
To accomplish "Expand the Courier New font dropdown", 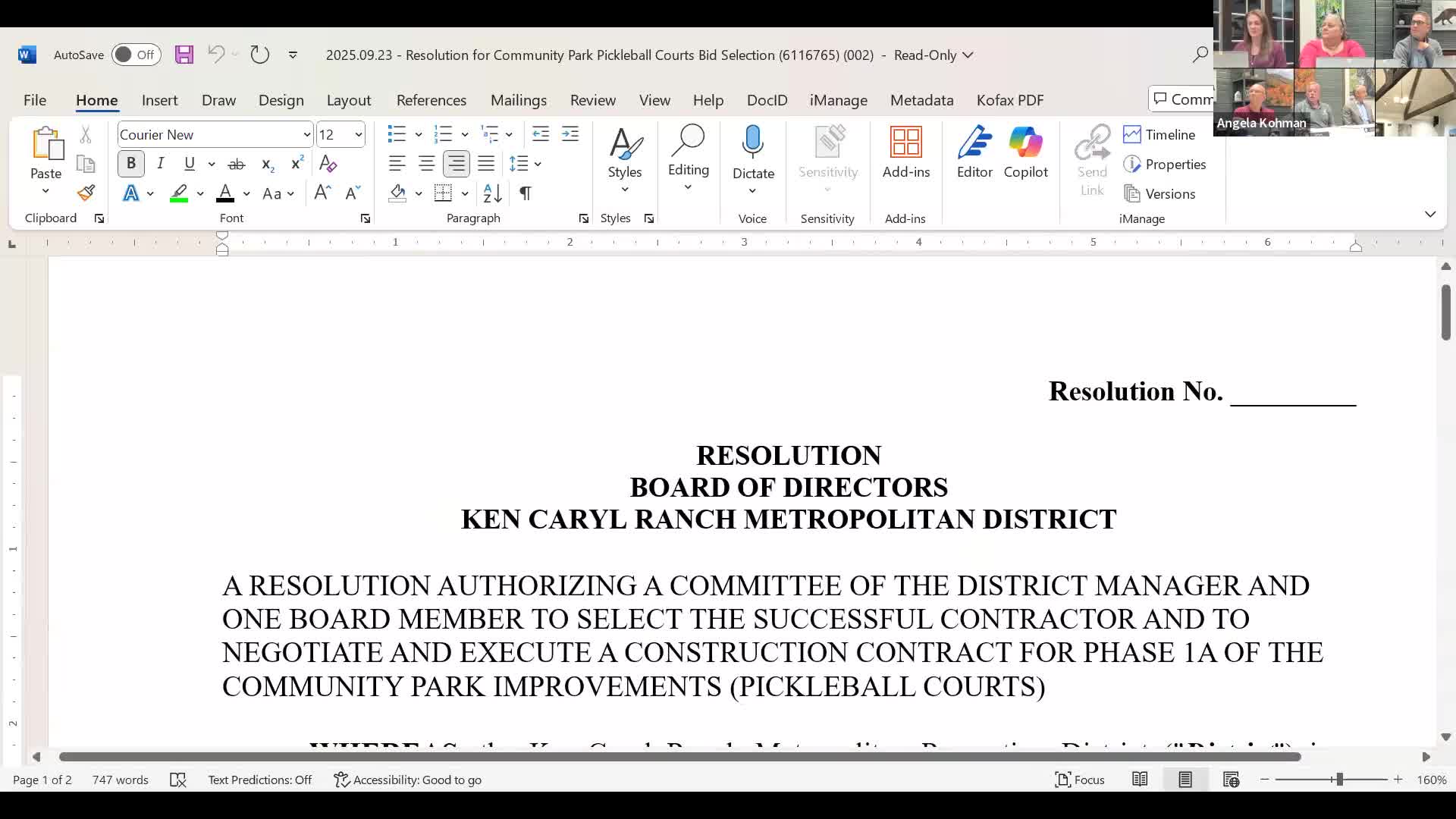I will click(306, 135).
